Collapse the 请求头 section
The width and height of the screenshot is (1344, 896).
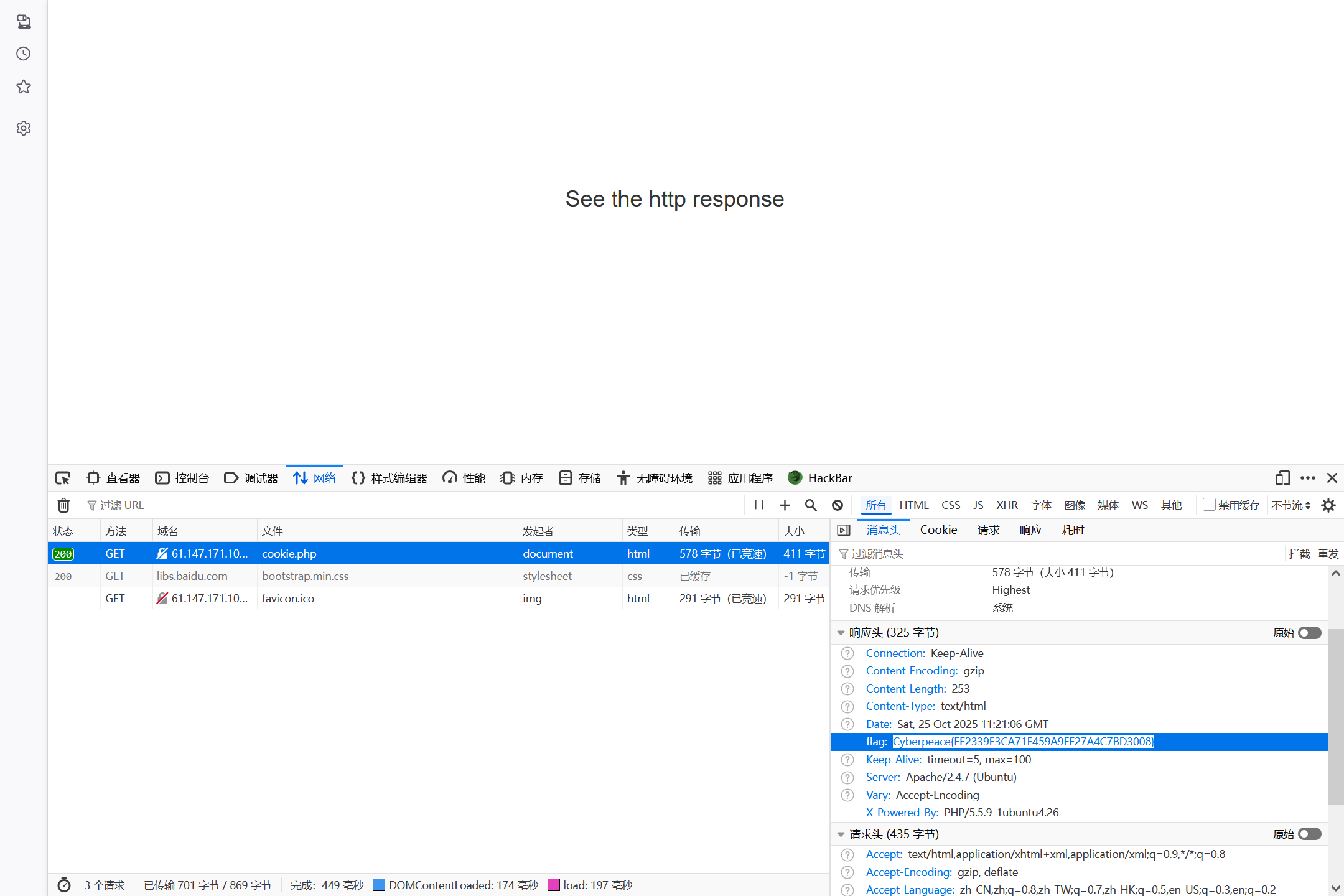(841, 834)
